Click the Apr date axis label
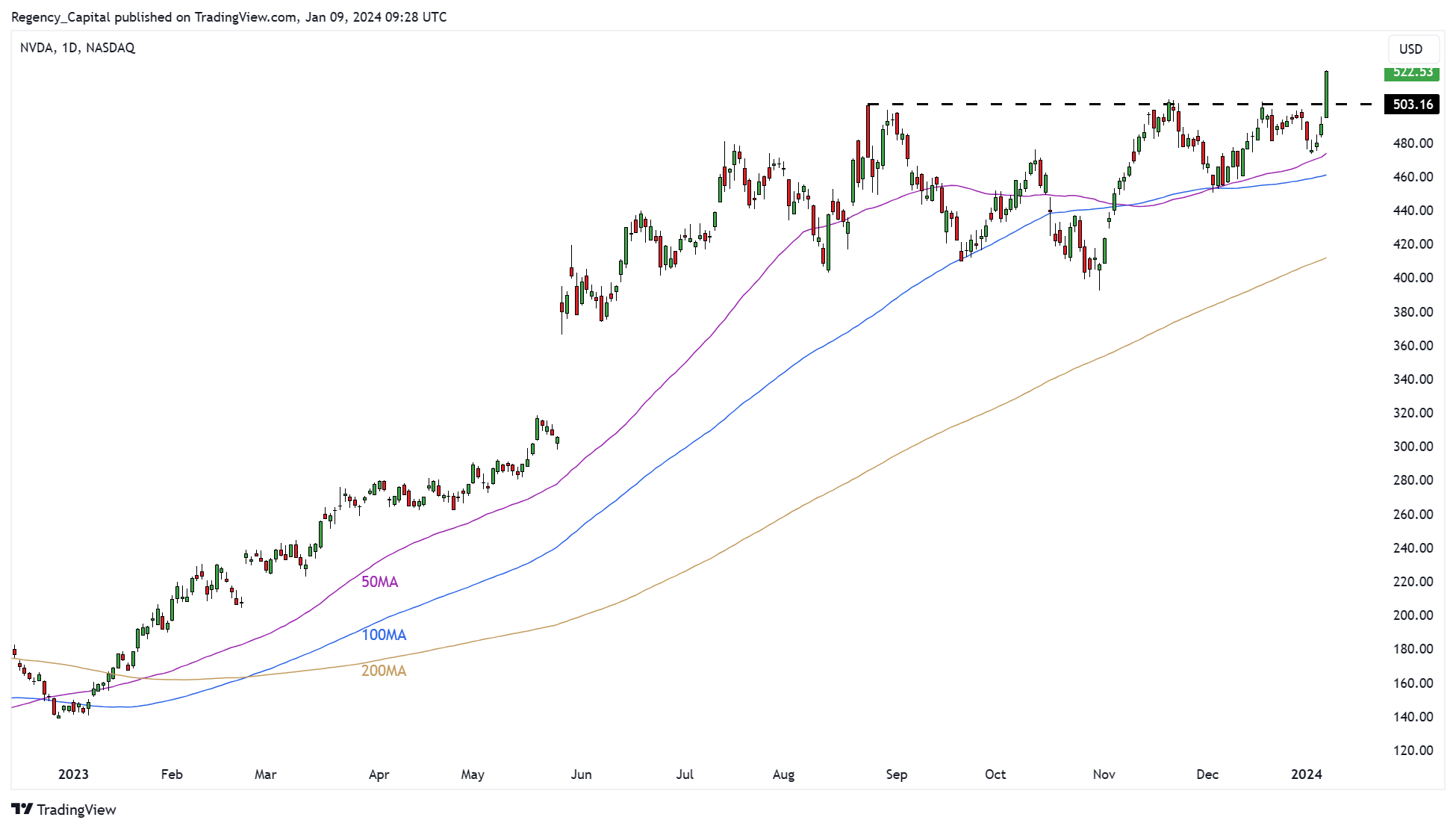1456x829 pixels. click(379, 774)
